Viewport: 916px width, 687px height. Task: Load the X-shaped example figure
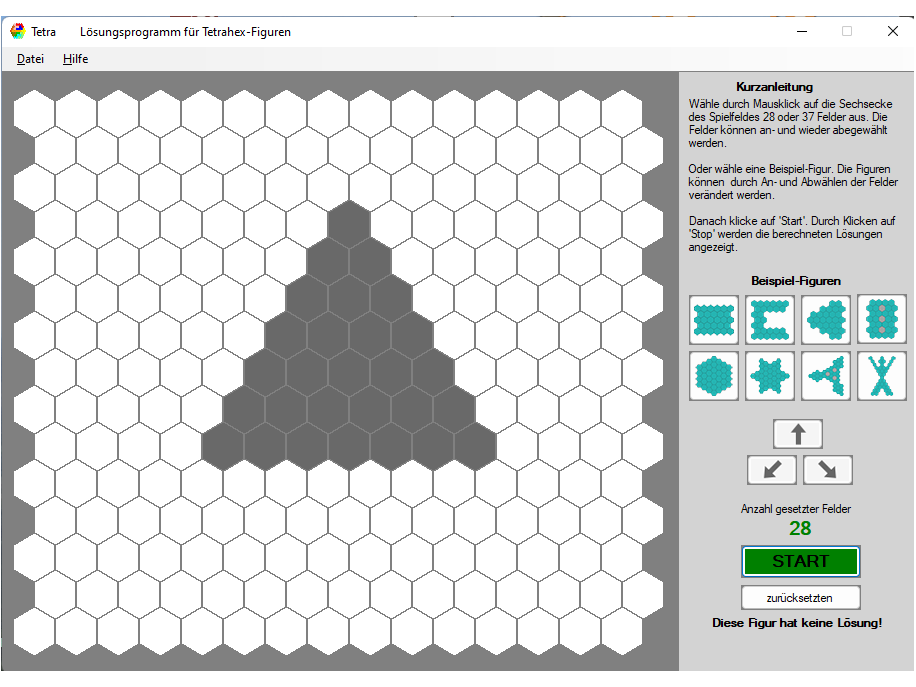882,376
